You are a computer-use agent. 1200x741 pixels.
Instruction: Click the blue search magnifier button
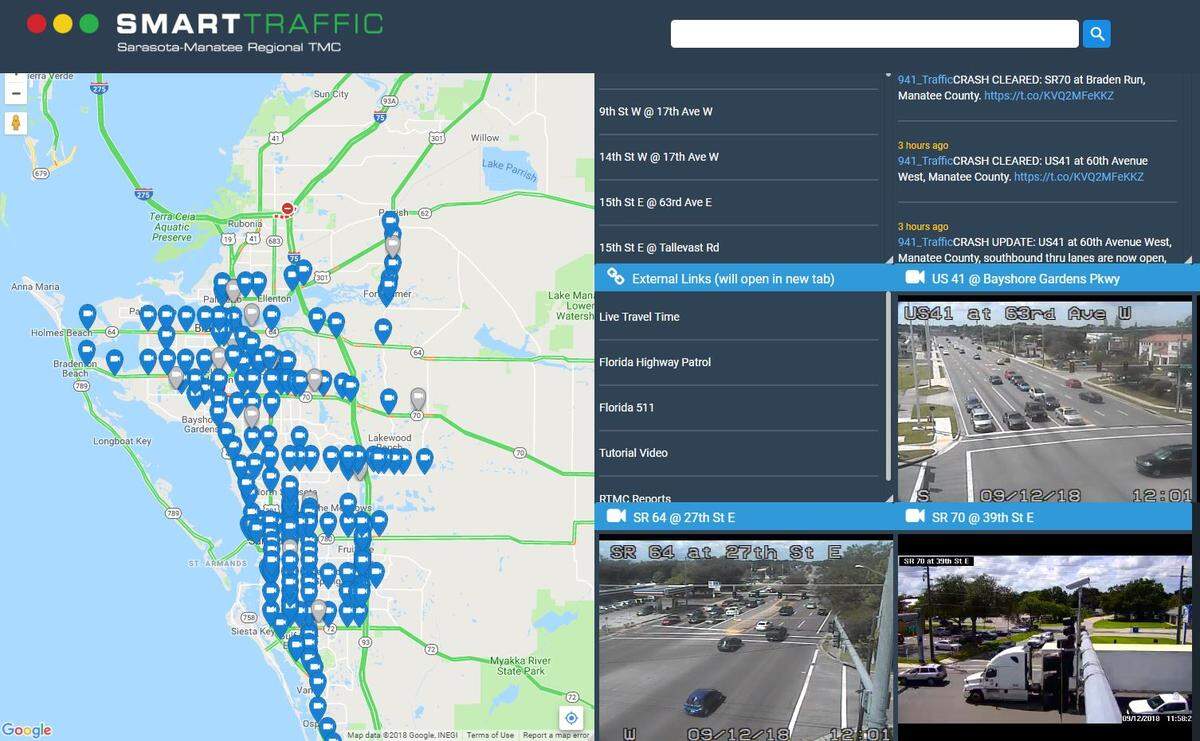[1096, 34]
